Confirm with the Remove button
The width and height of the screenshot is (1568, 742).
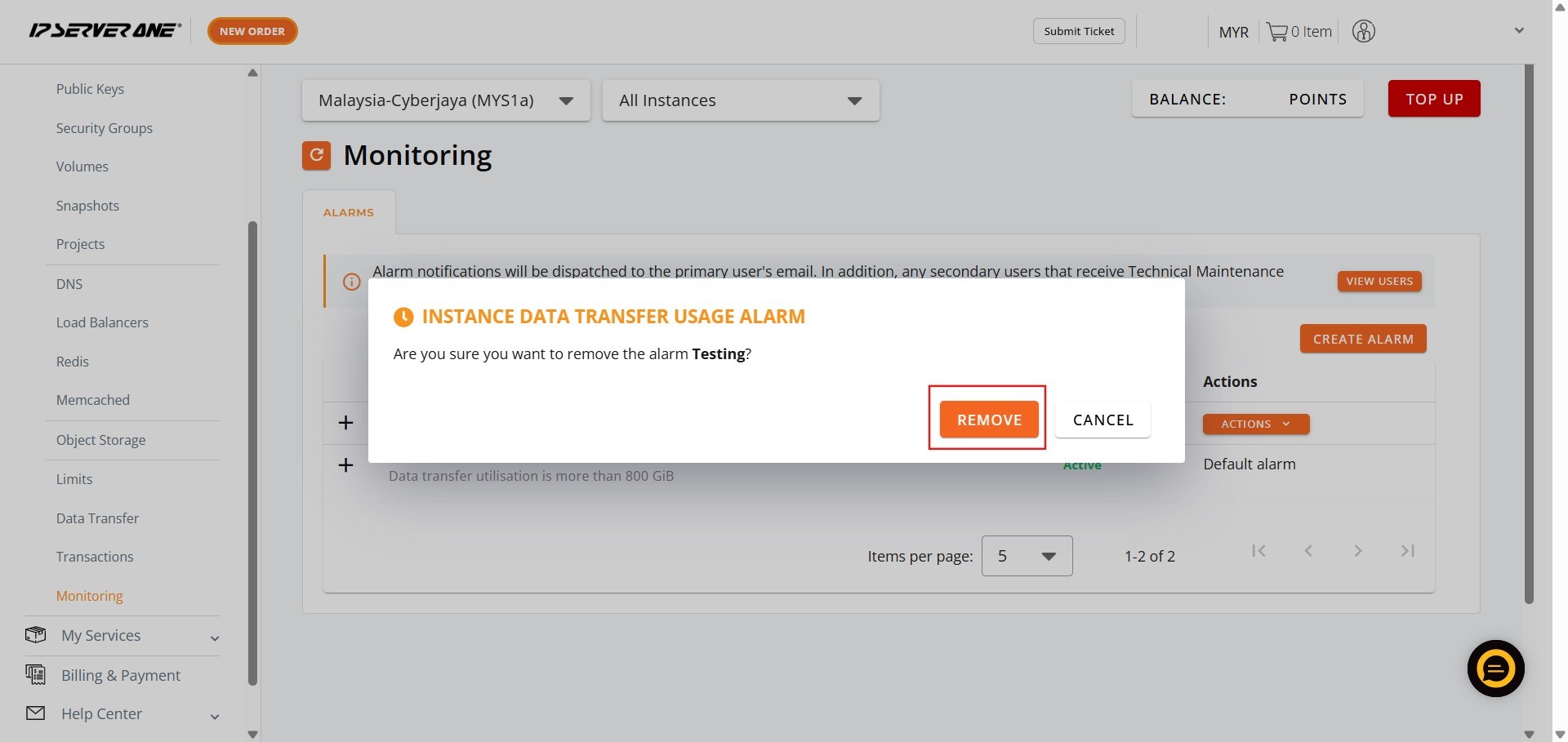[x=988, y=420]
